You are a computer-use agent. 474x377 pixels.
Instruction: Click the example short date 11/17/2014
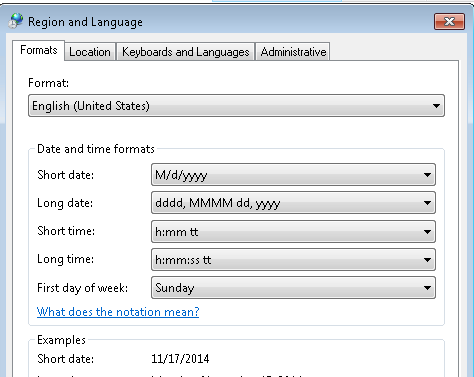pos(180,359)
